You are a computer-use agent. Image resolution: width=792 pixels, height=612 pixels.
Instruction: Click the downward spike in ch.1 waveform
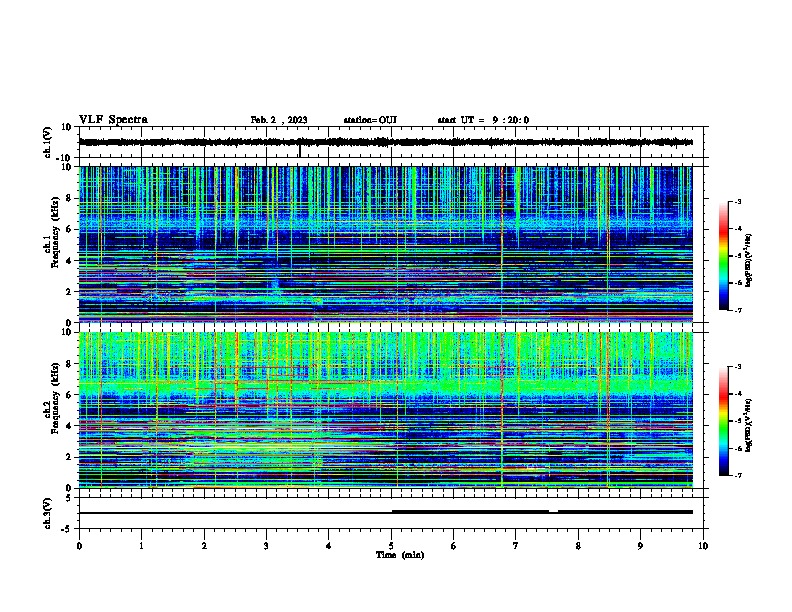300,151
